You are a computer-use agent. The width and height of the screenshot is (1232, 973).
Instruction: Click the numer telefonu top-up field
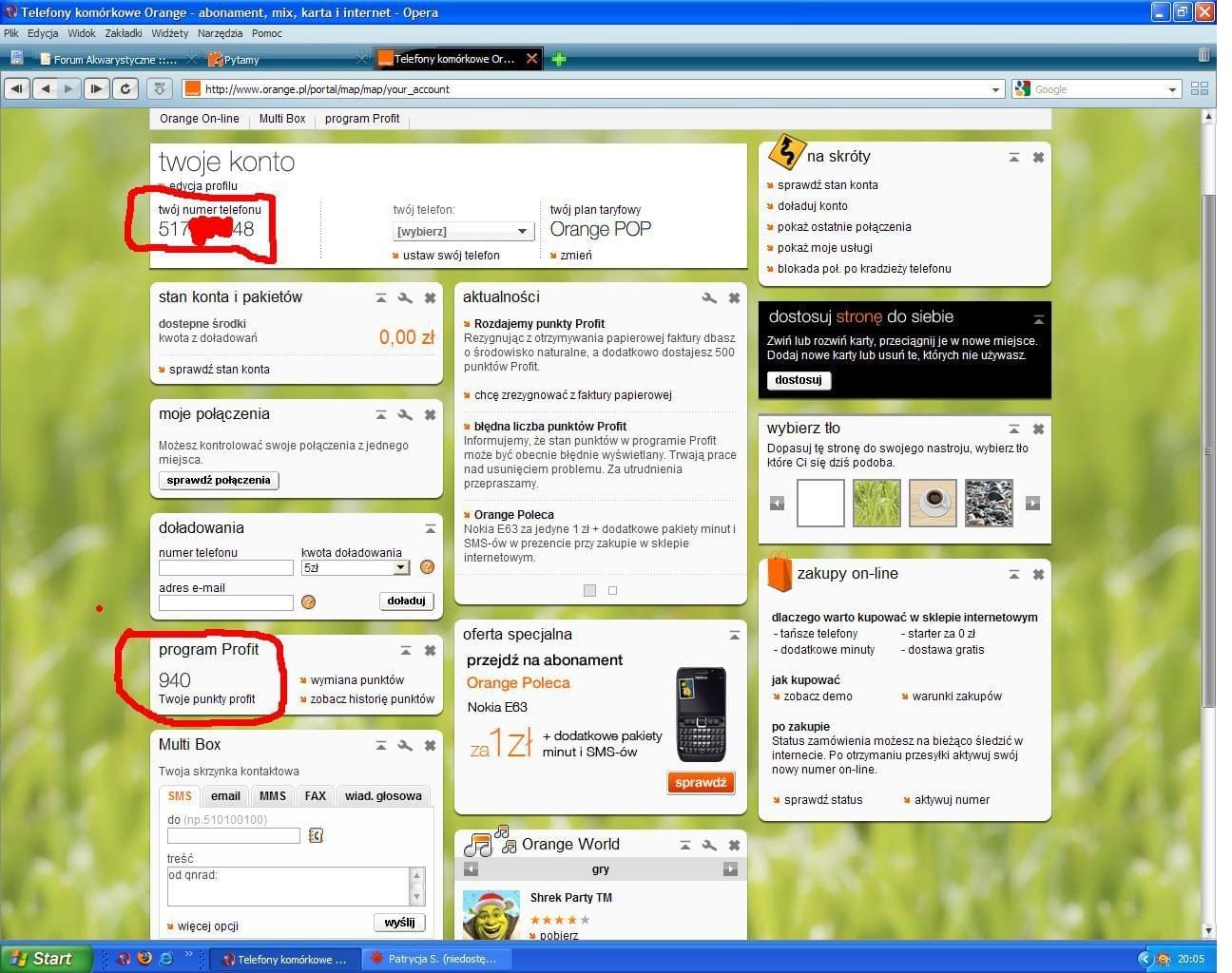pos(226,568)
